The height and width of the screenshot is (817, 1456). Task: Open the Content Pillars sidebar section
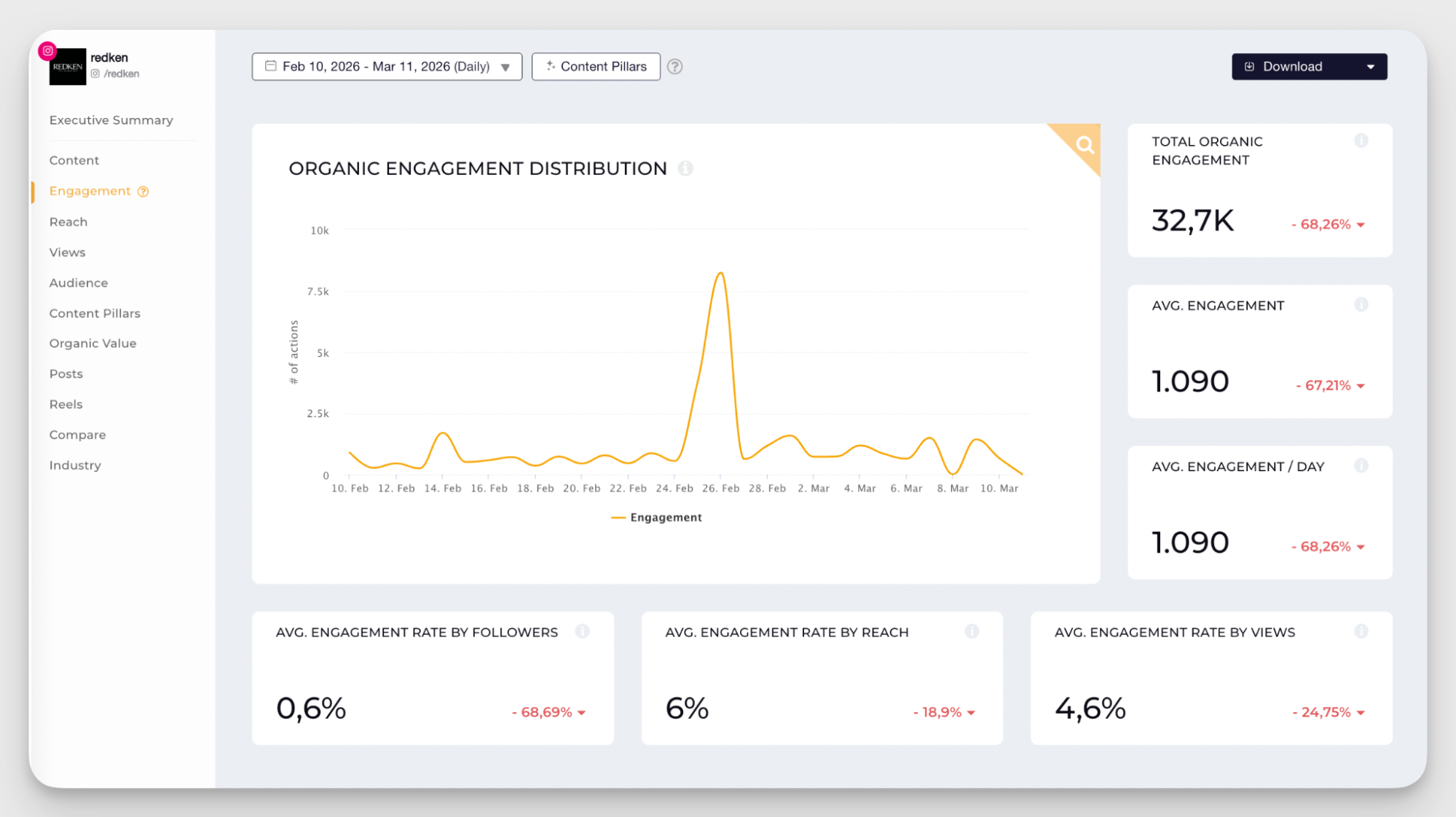[x=95, y=313]
